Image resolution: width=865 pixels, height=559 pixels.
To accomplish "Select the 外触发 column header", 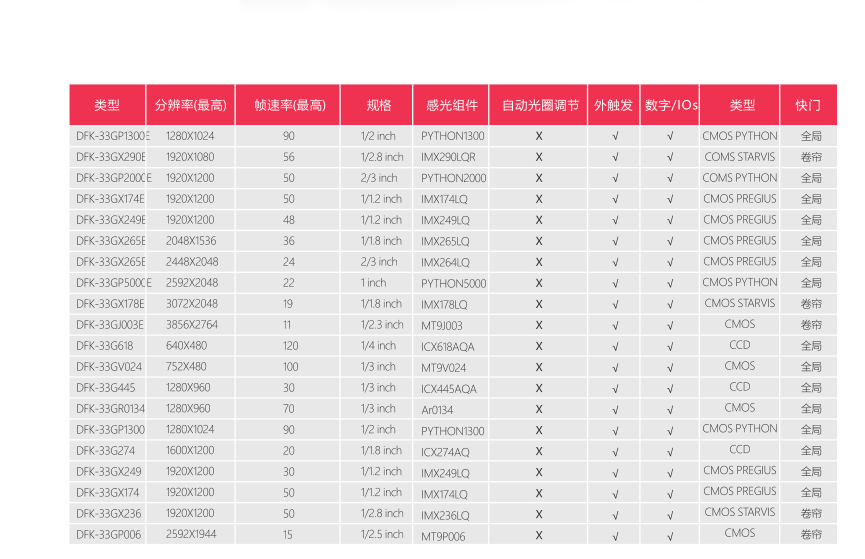I will point(614,105).
